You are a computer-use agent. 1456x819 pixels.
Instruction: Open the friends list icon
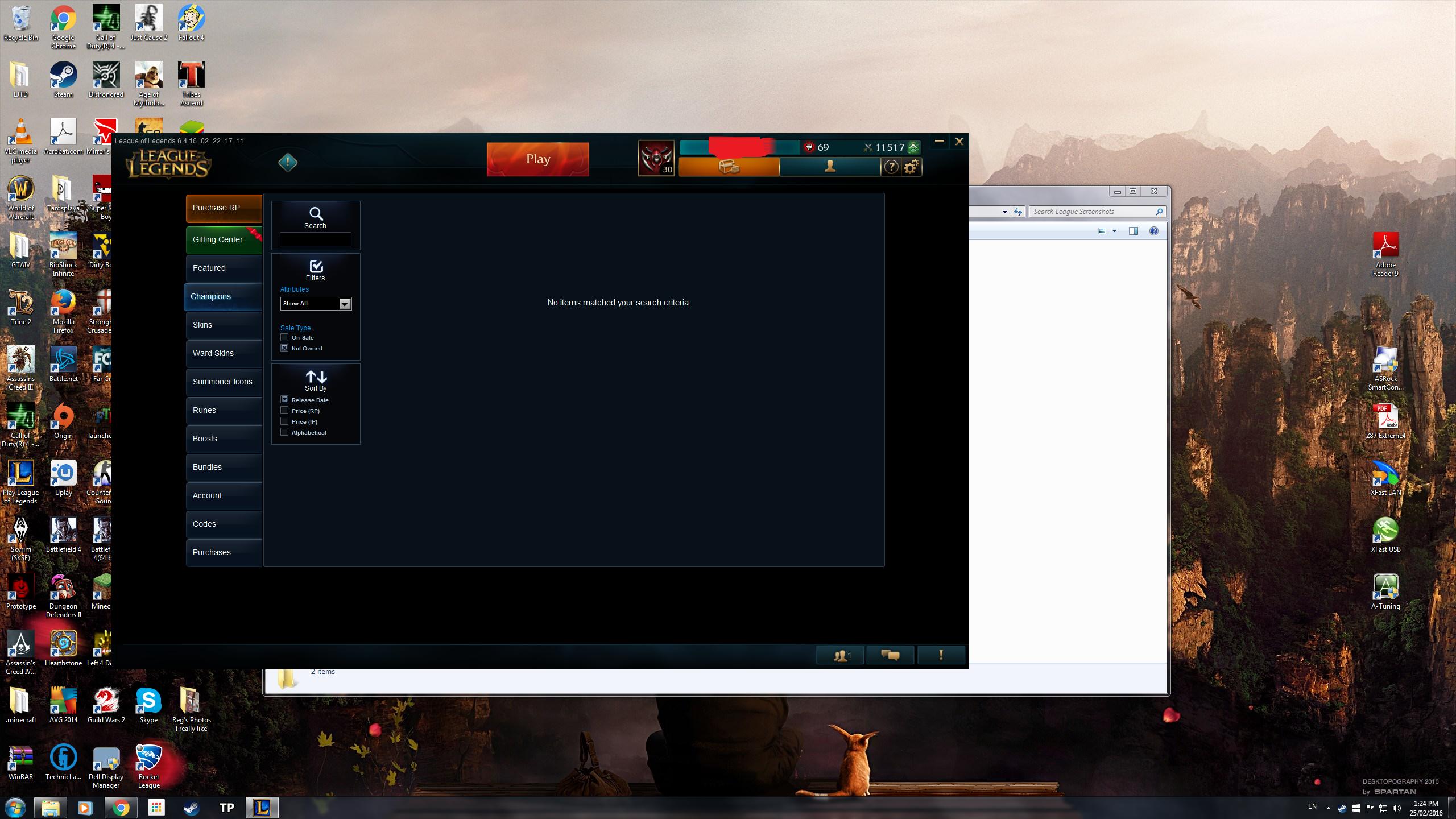[x=841, y=655]
